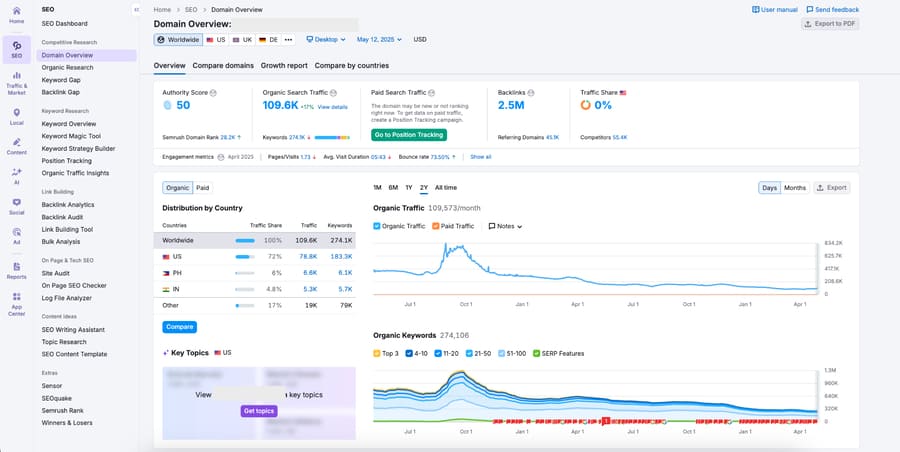Click the Authority Score badge icon

pyautogui.click(x=168, y=105)
